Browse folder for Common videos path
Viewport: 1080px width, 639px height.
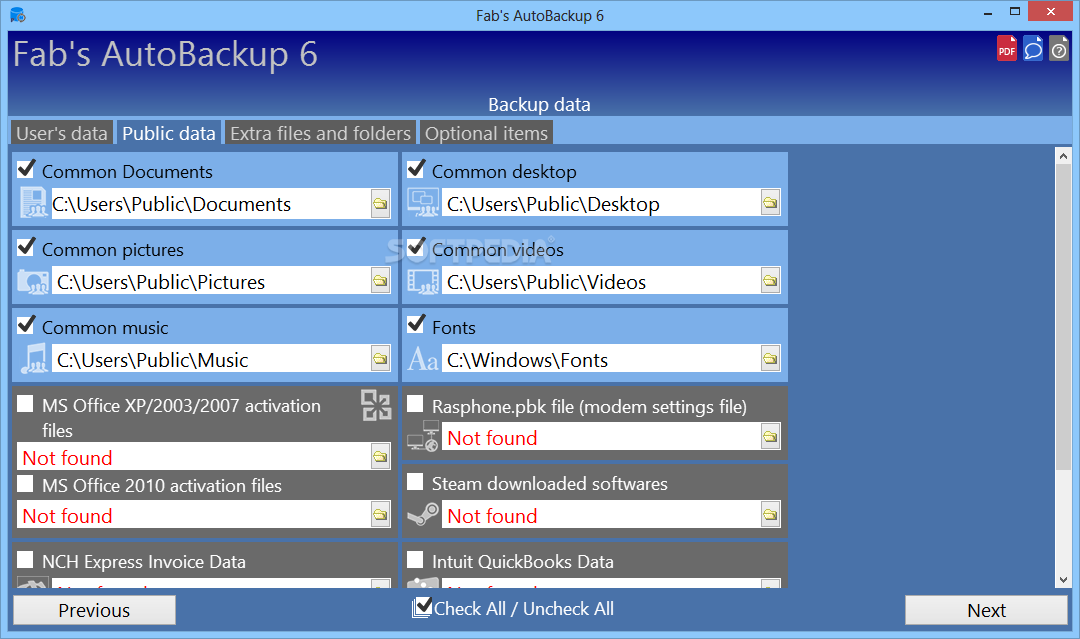(770, 281)
